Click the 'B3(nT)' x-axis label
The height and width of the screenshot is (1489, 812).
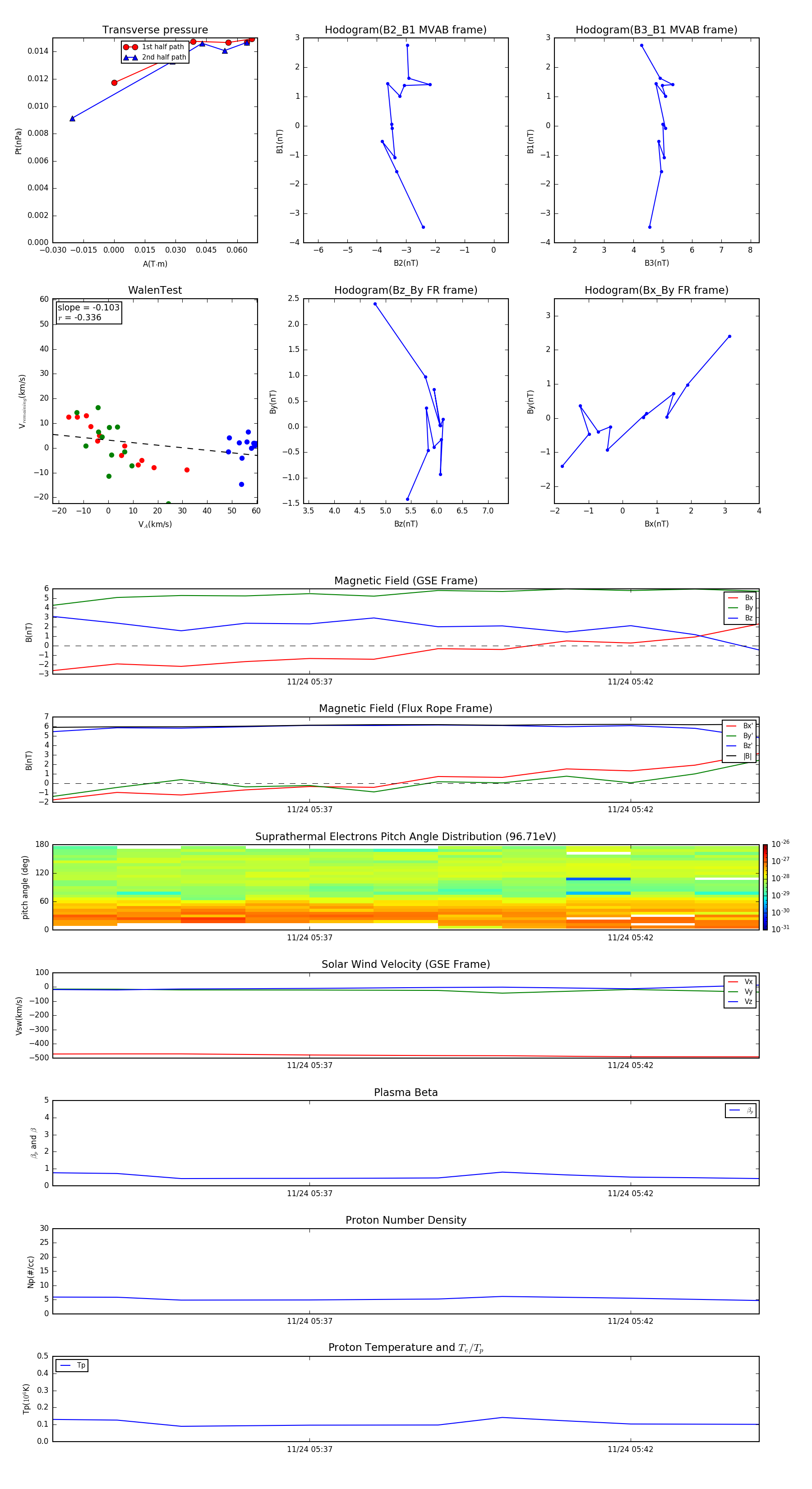pyautogui.click(x=656, y=263)
